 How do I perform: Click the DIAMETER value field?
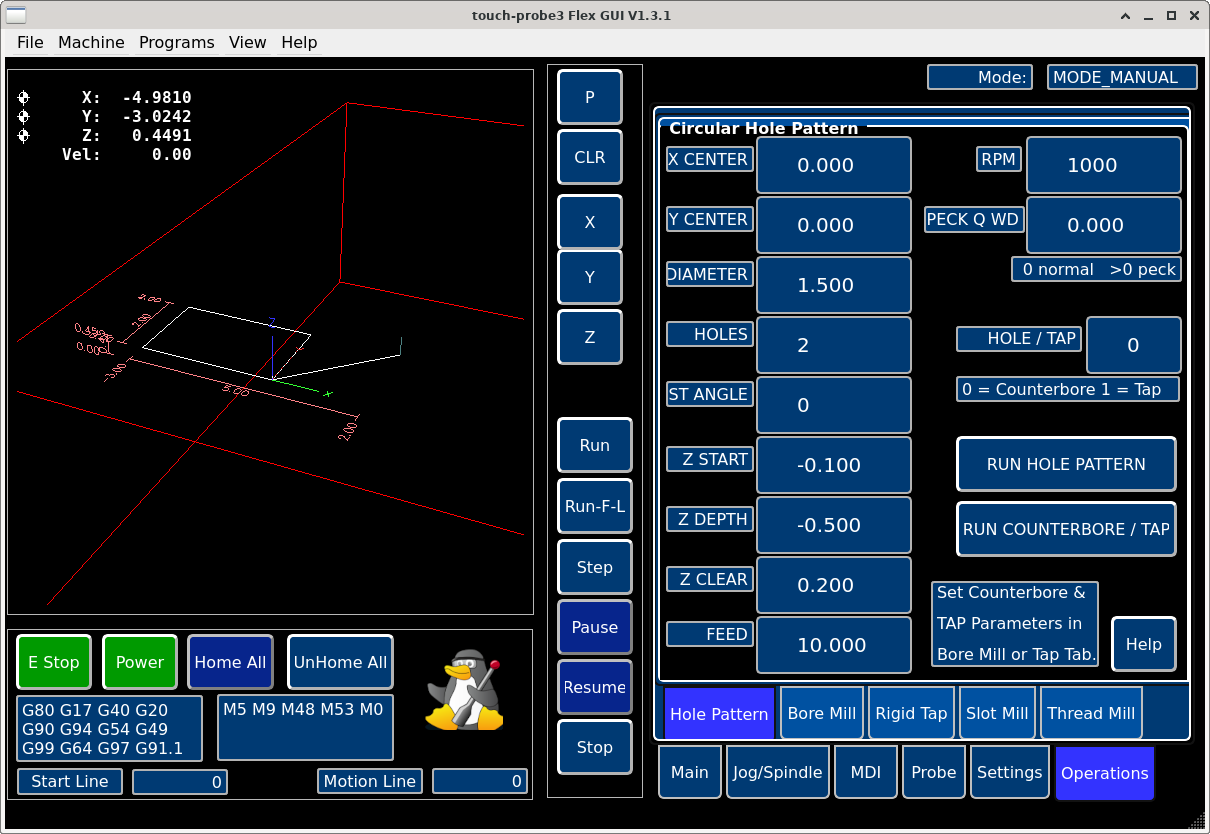point(833,285)
